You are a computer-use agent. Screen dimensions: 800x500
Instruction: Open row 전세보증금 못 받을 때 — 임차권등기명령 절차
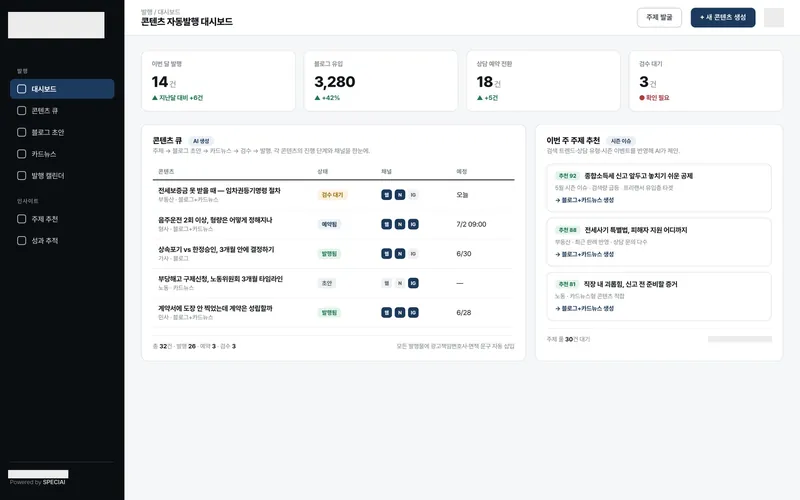pyautogui.click(x=333, y=195)
